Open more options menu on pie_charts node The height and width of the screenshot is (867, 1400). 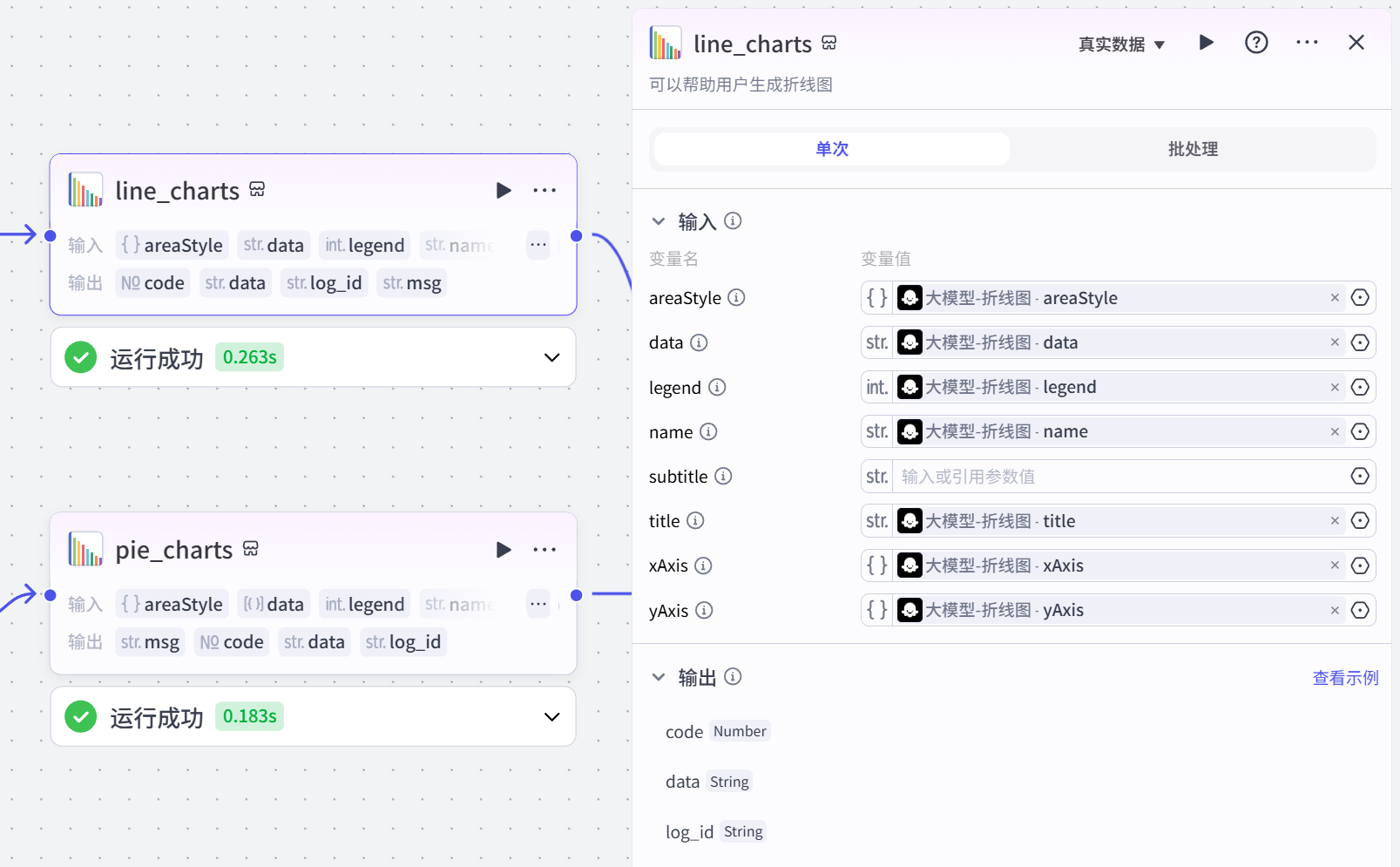(544, 550)
